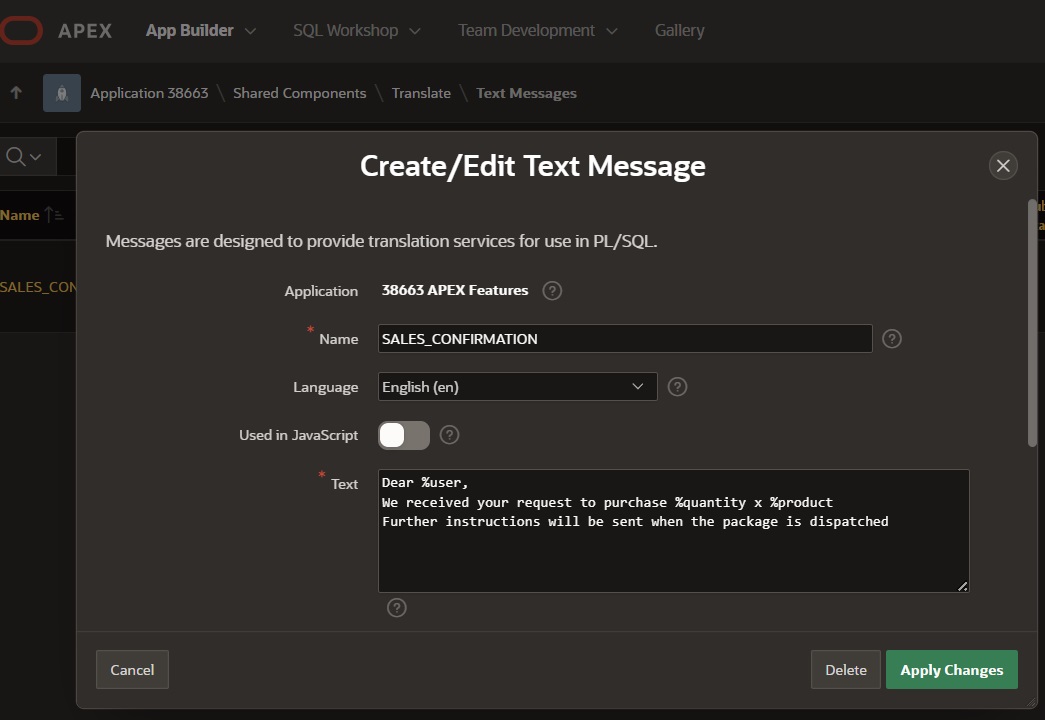Screen dimensions: 1045x720
Task: Open the SQL Workshop menu
Action: point(345,31)
